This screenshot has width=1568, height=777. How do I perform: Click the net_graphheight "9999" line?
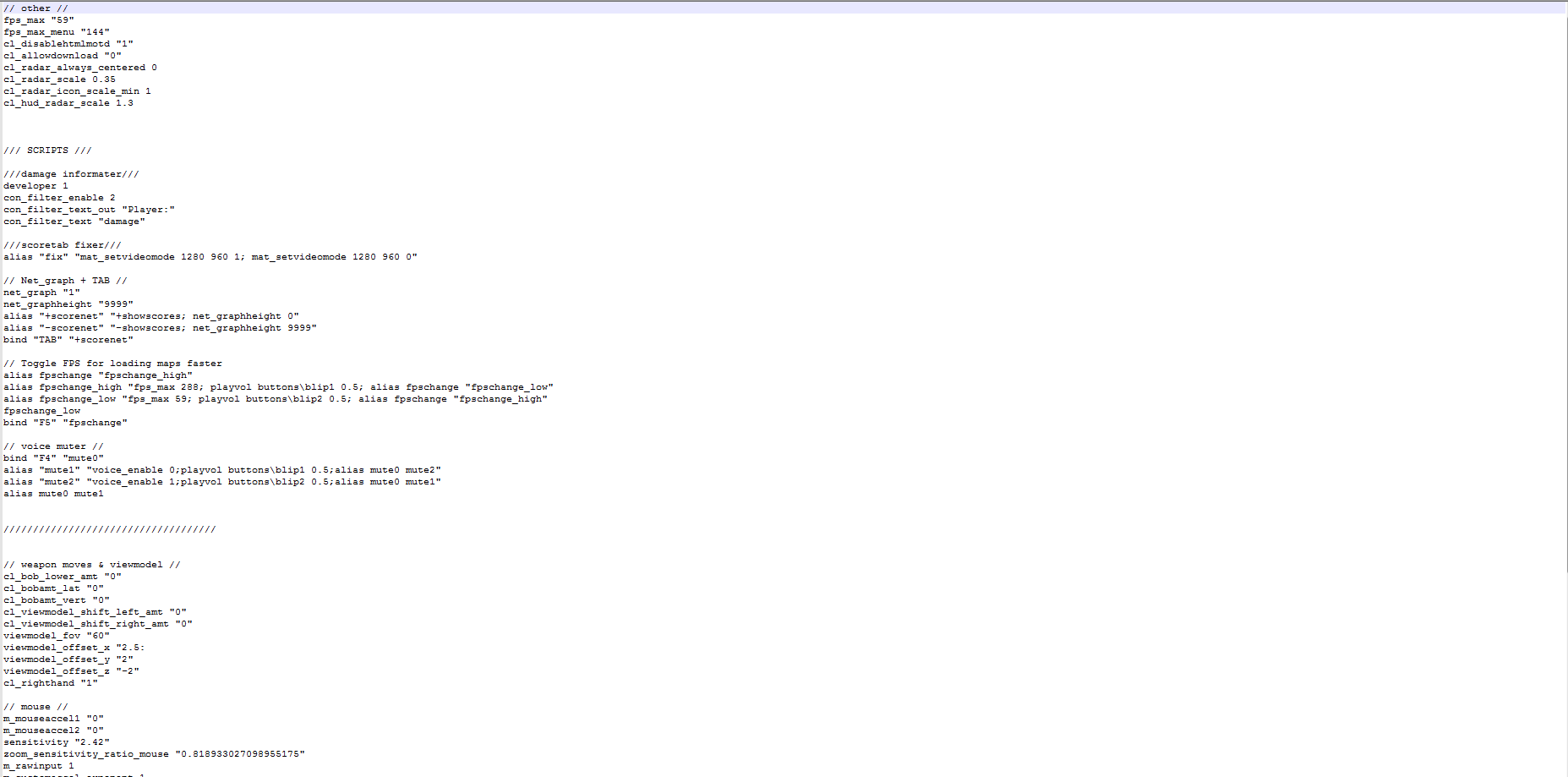click(x=68, y=304)
